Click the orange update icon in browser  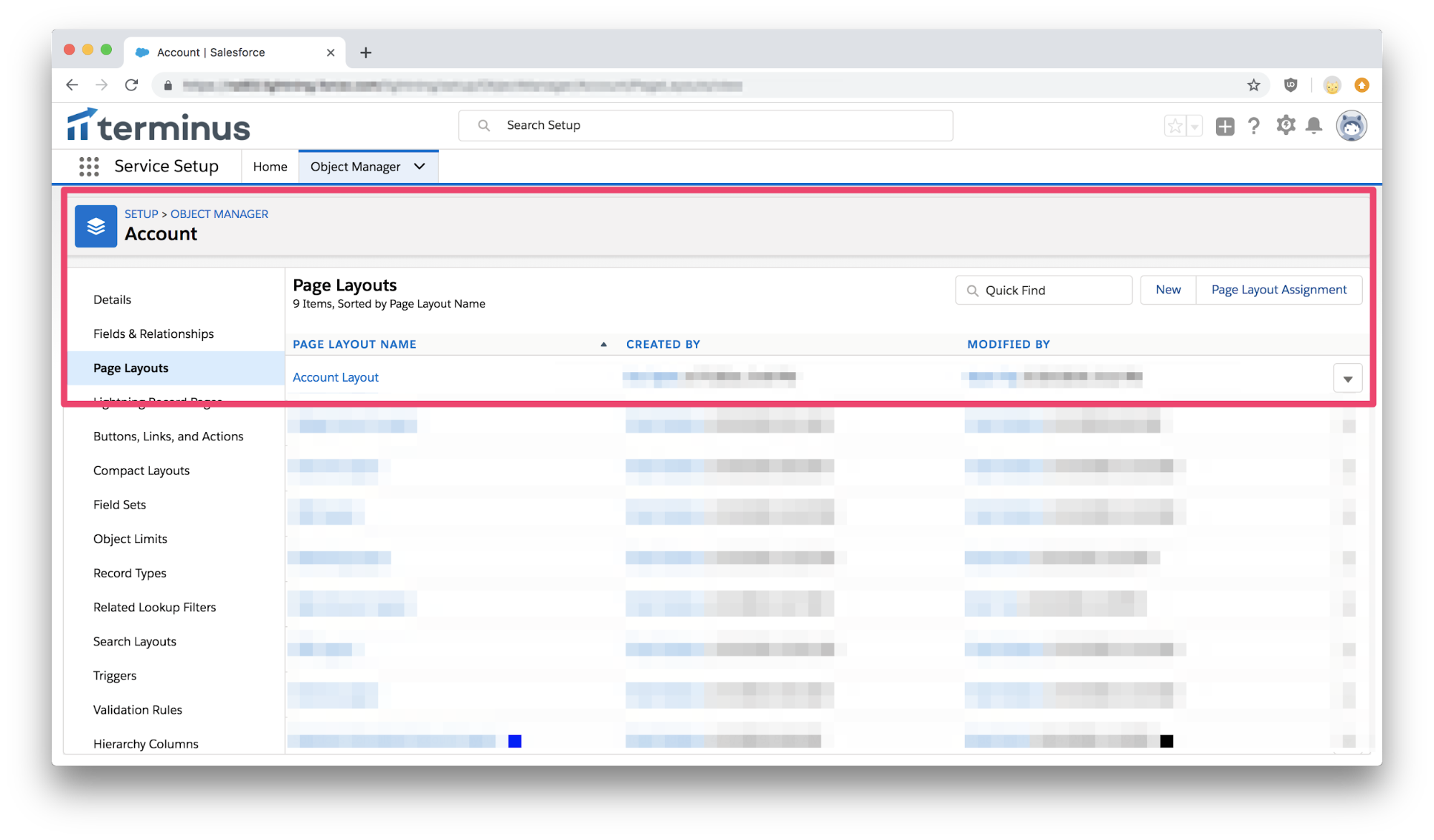tap(1362, 85)
